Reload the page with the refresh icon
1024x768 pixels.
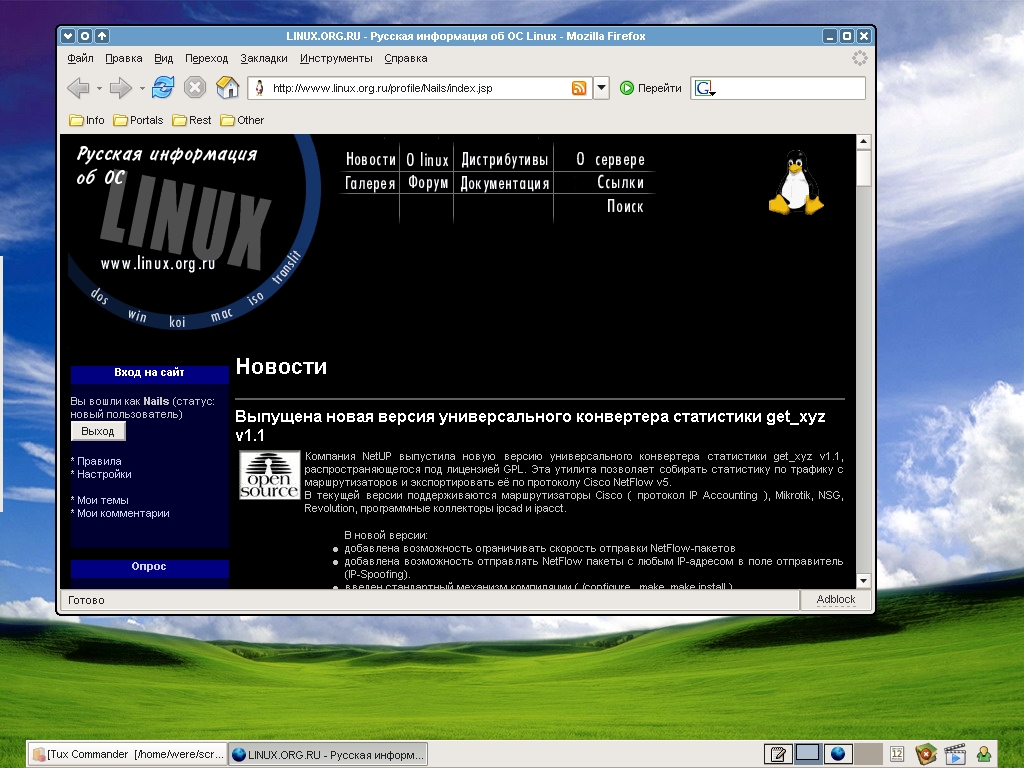click(163, 87)
